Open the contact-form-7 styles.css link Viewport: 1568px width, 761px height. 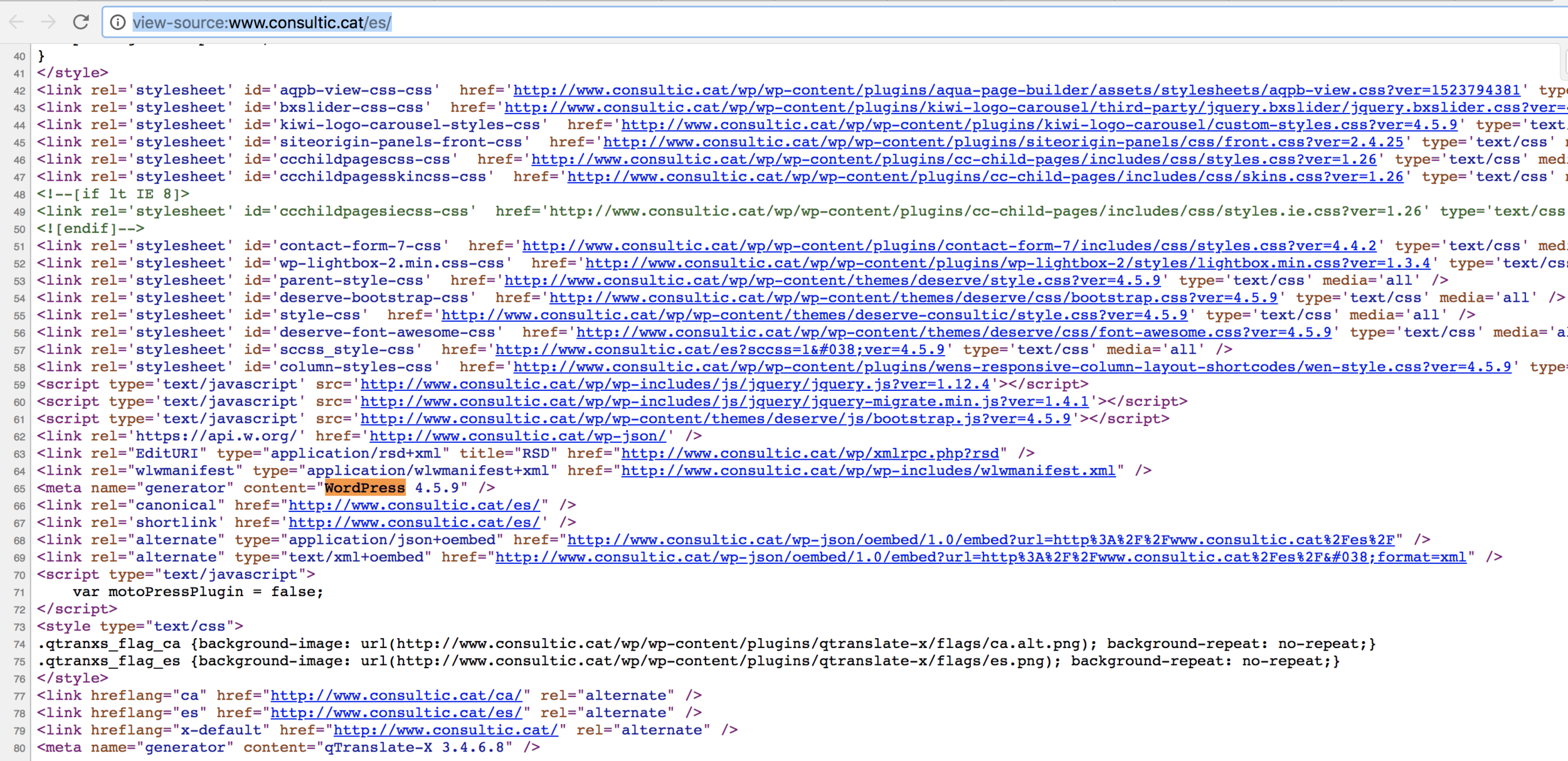coord(949,246)
